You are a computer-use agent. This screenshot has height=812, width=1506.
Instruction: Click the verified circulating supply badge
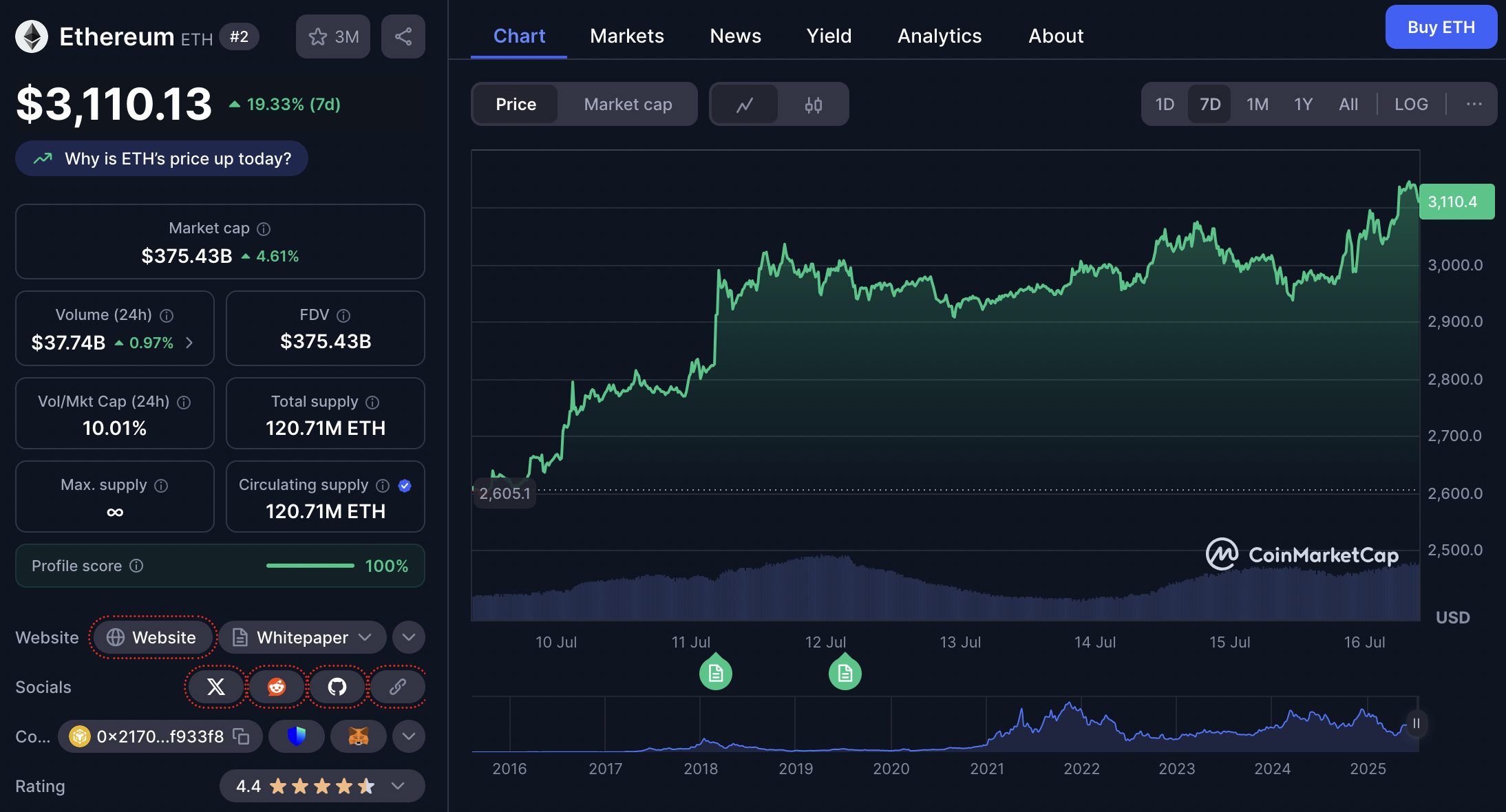pyautogui.click(x=405, y=486)
